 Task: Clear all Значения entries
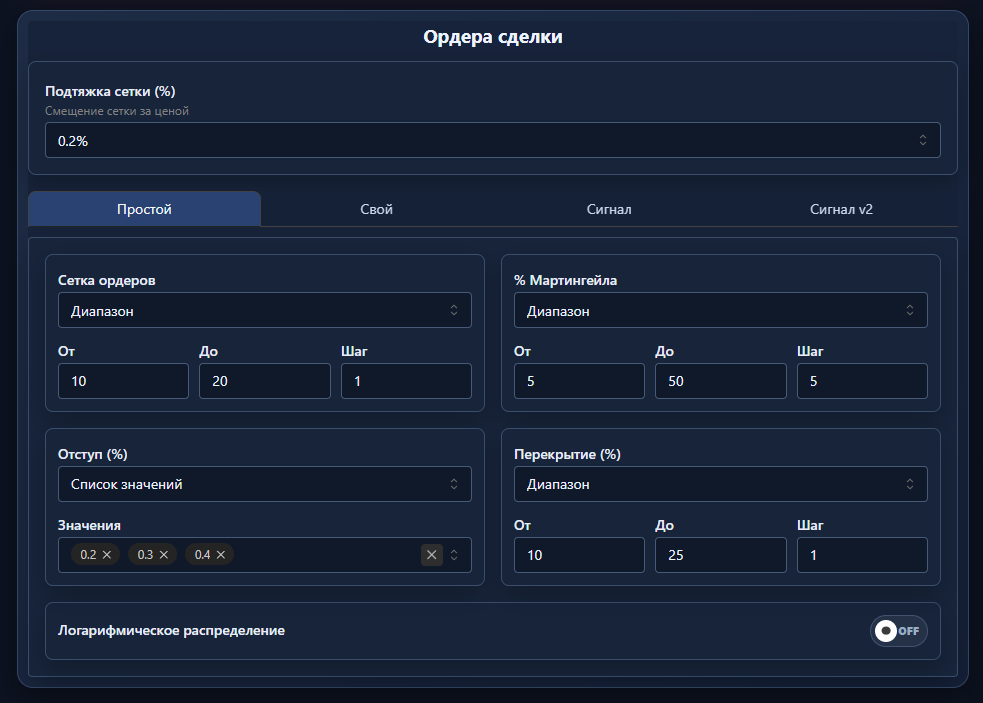coord(431,555)
